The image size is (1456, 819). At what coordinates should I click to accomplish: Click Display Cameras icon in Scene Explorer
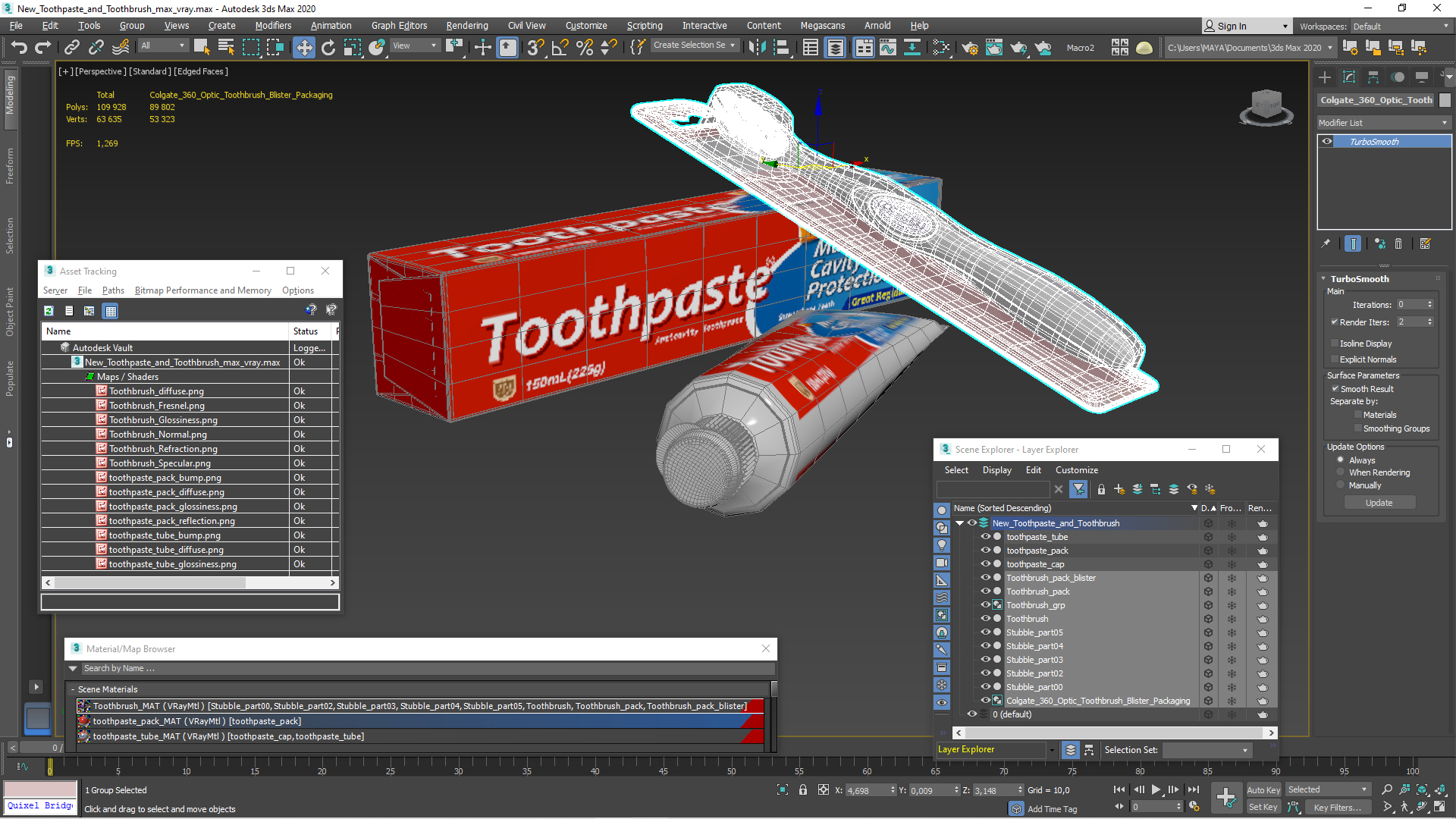[942, 563]
